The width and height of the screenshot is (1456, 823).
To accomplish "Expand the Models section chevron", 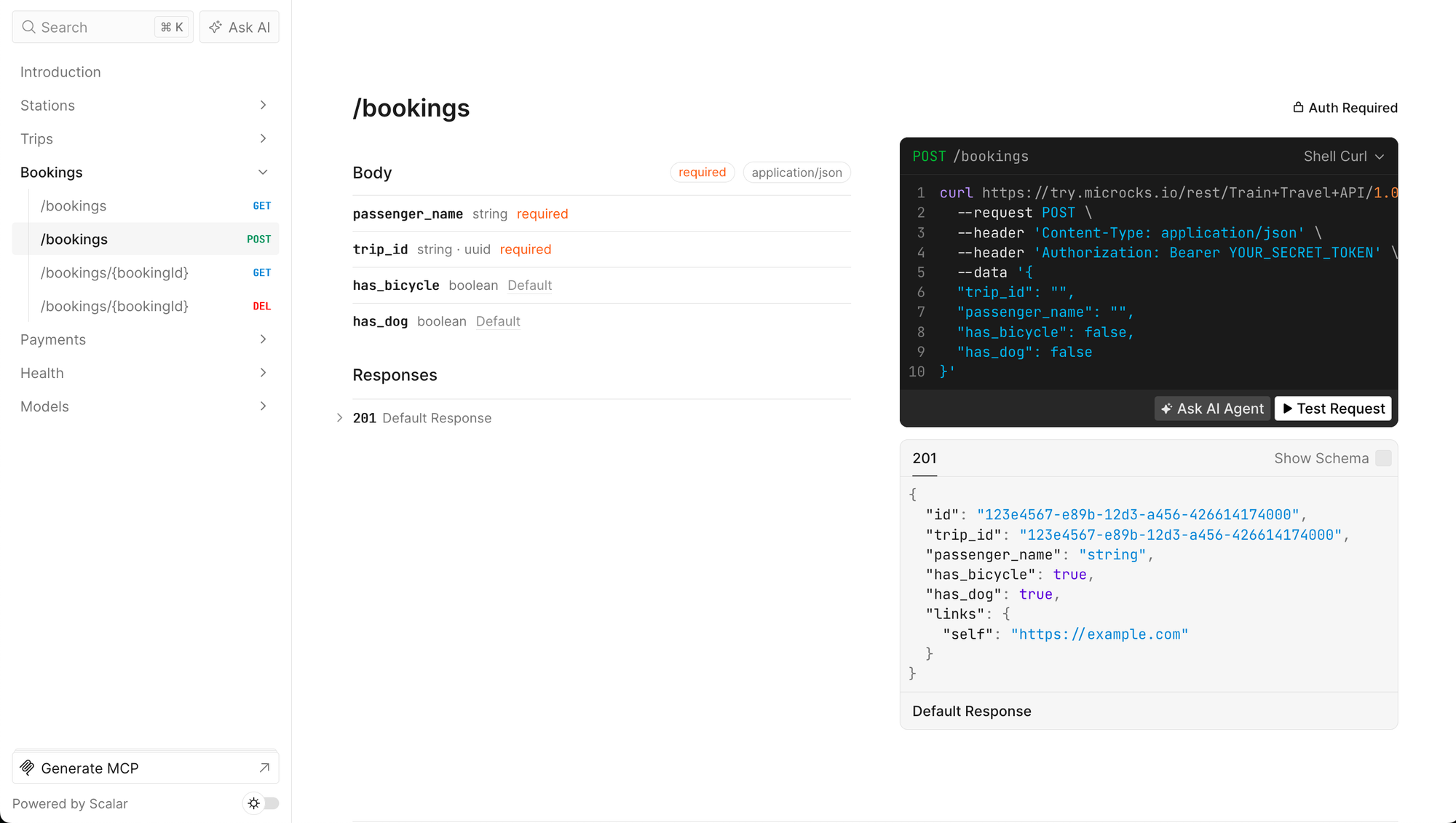I will [263, 406].
